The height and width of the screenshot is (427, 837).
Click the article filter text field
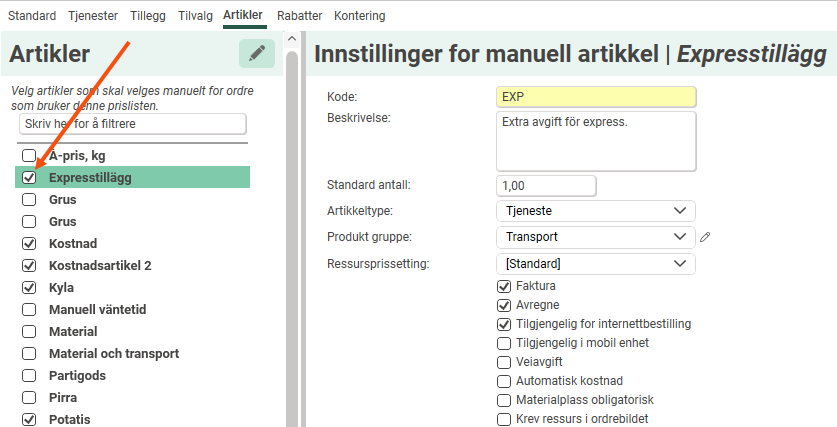pyautogui.click(x=132, y=124)
